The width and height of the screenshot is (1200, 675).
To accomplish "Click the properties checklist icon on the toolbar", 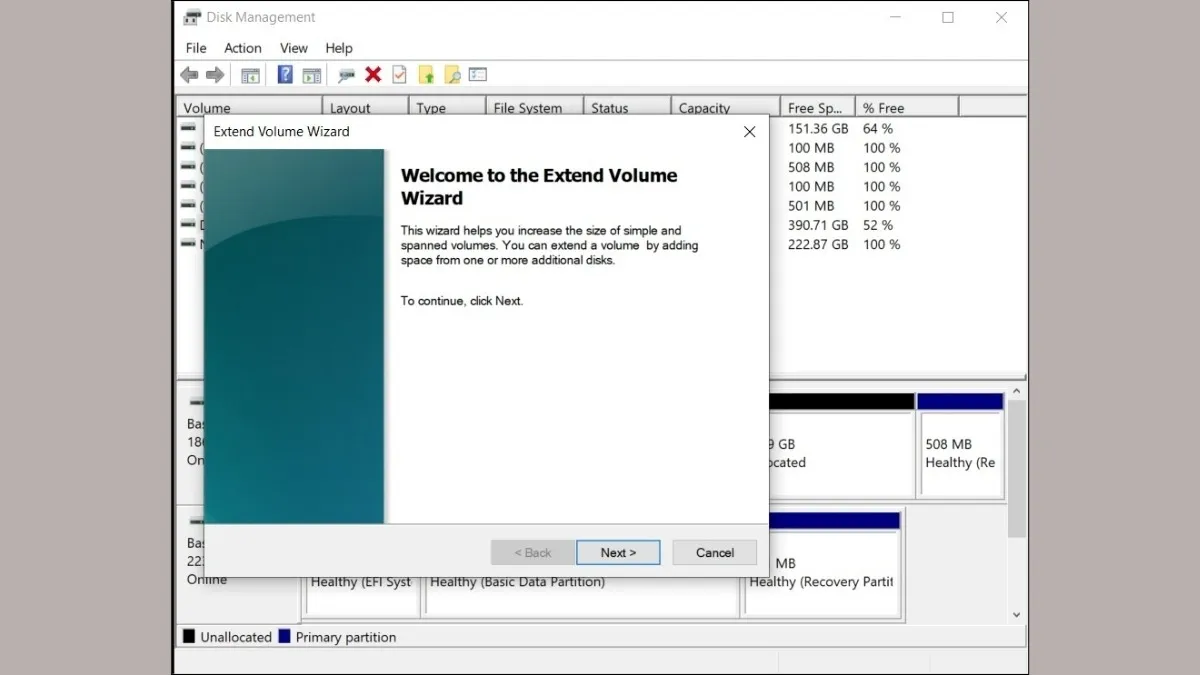I will coord(397,75).
